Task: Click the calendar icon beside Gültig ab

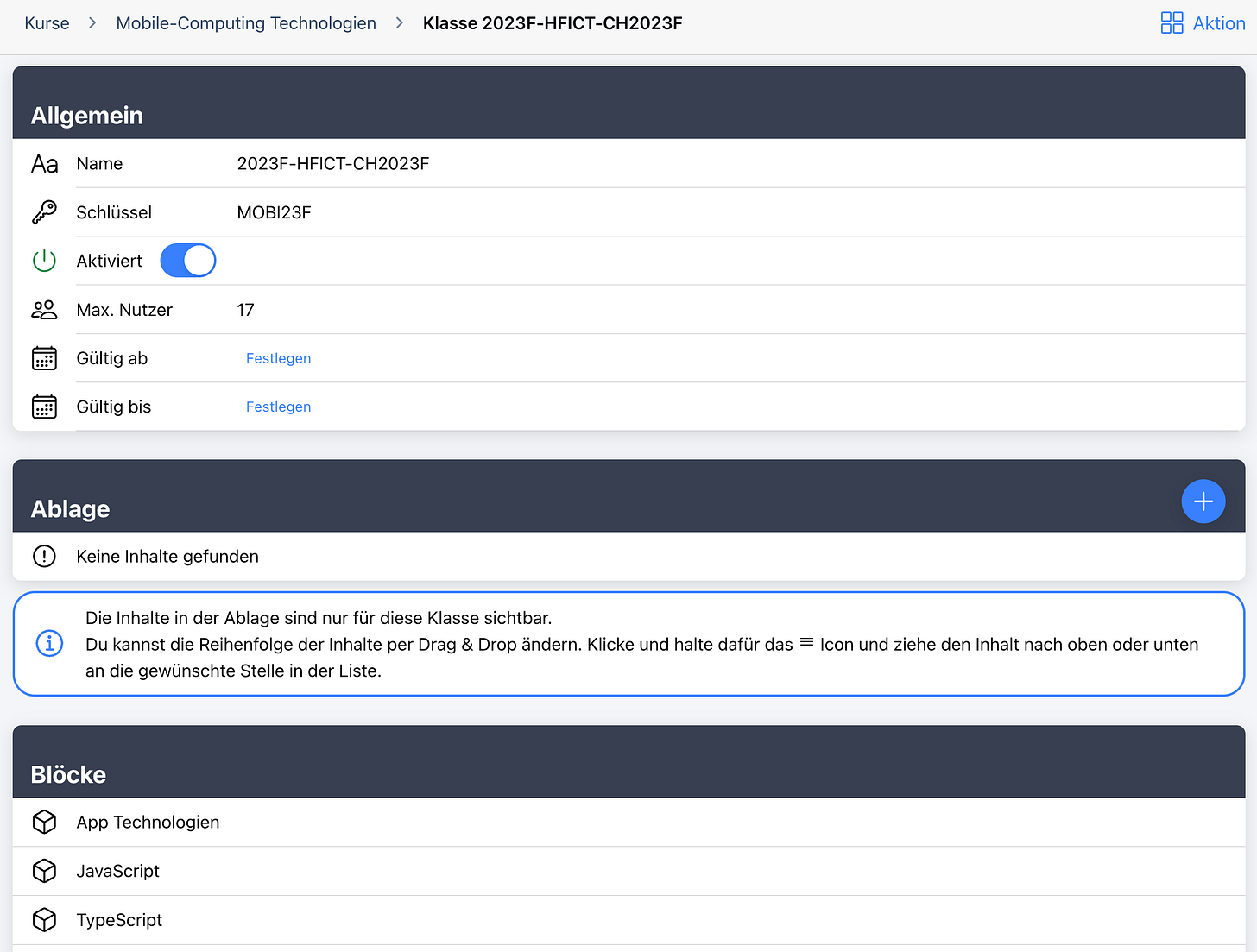Action: tap(44, 358)
